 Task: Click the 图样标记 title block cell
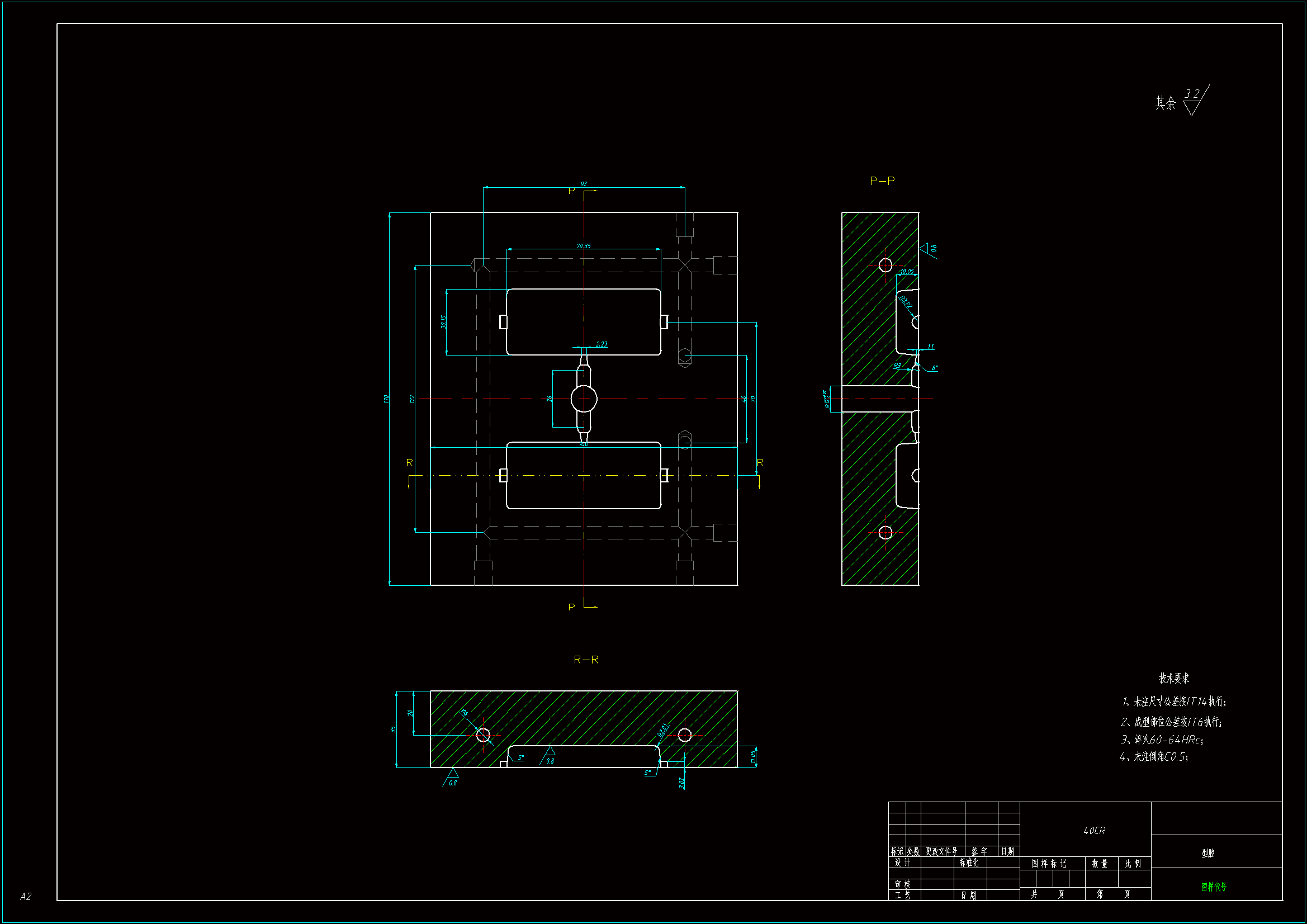pyautogui.click(x=1049, y=864)
